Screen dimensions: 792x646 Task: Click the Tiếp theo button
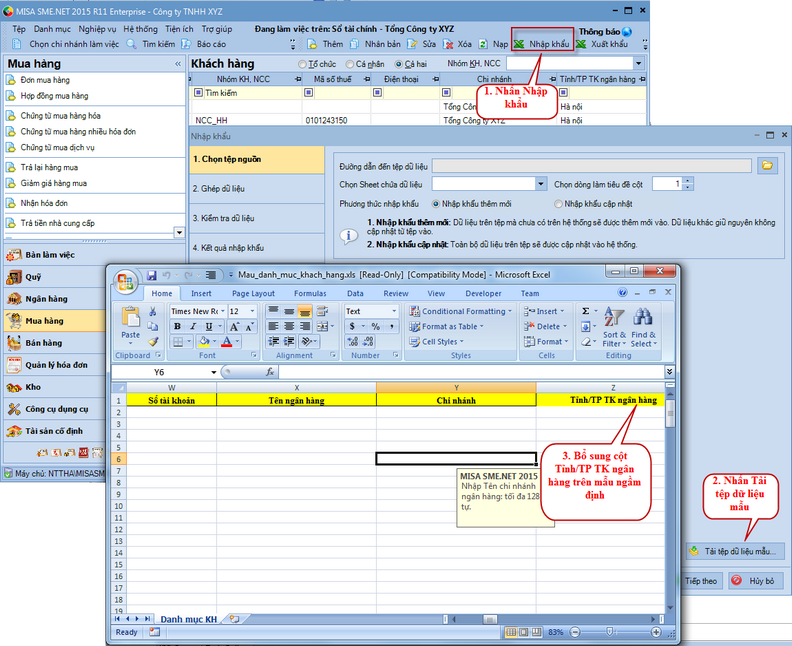point(701,581)
